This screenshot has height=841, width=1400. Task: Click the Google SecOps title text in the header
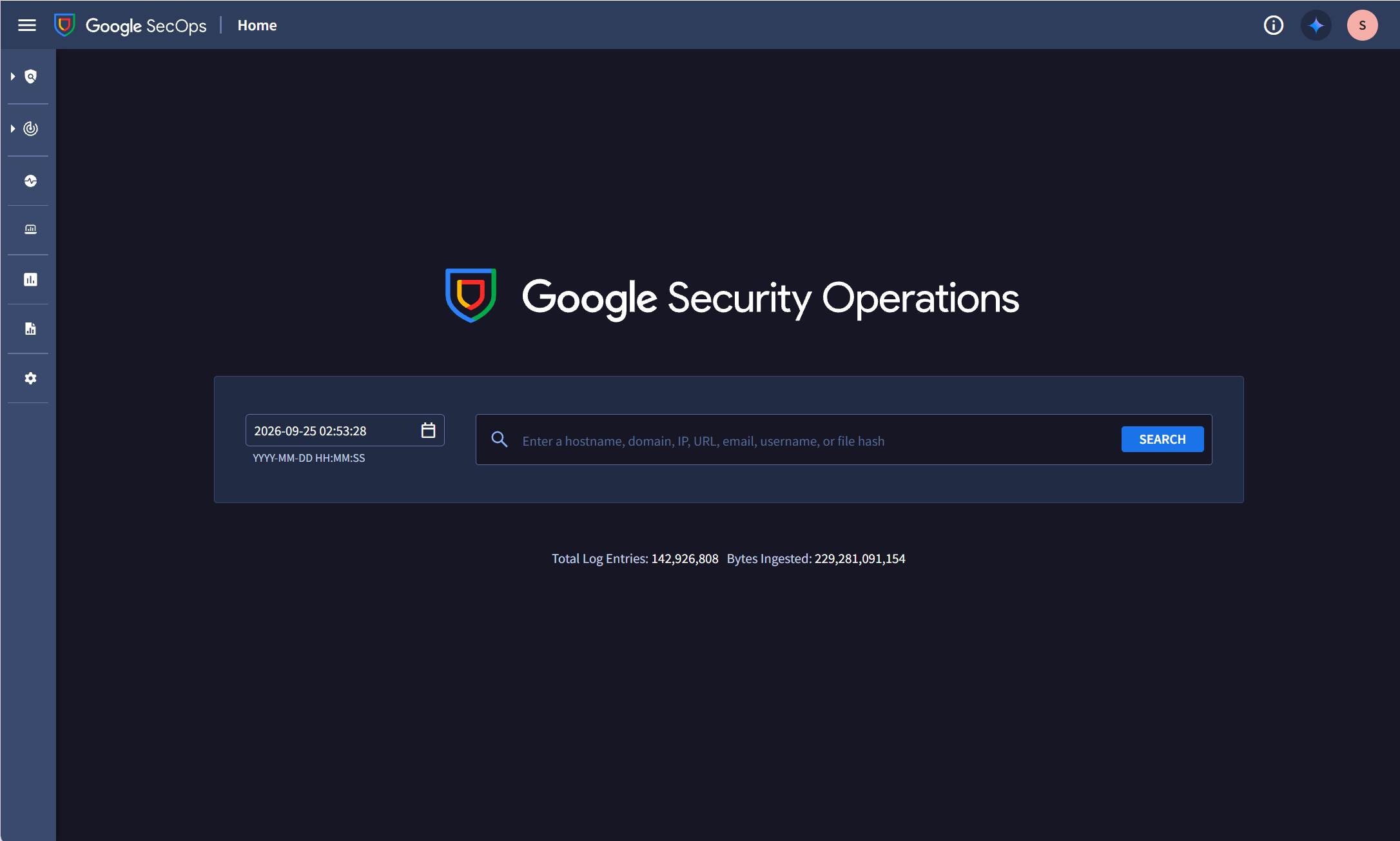[x=146, y=26]
